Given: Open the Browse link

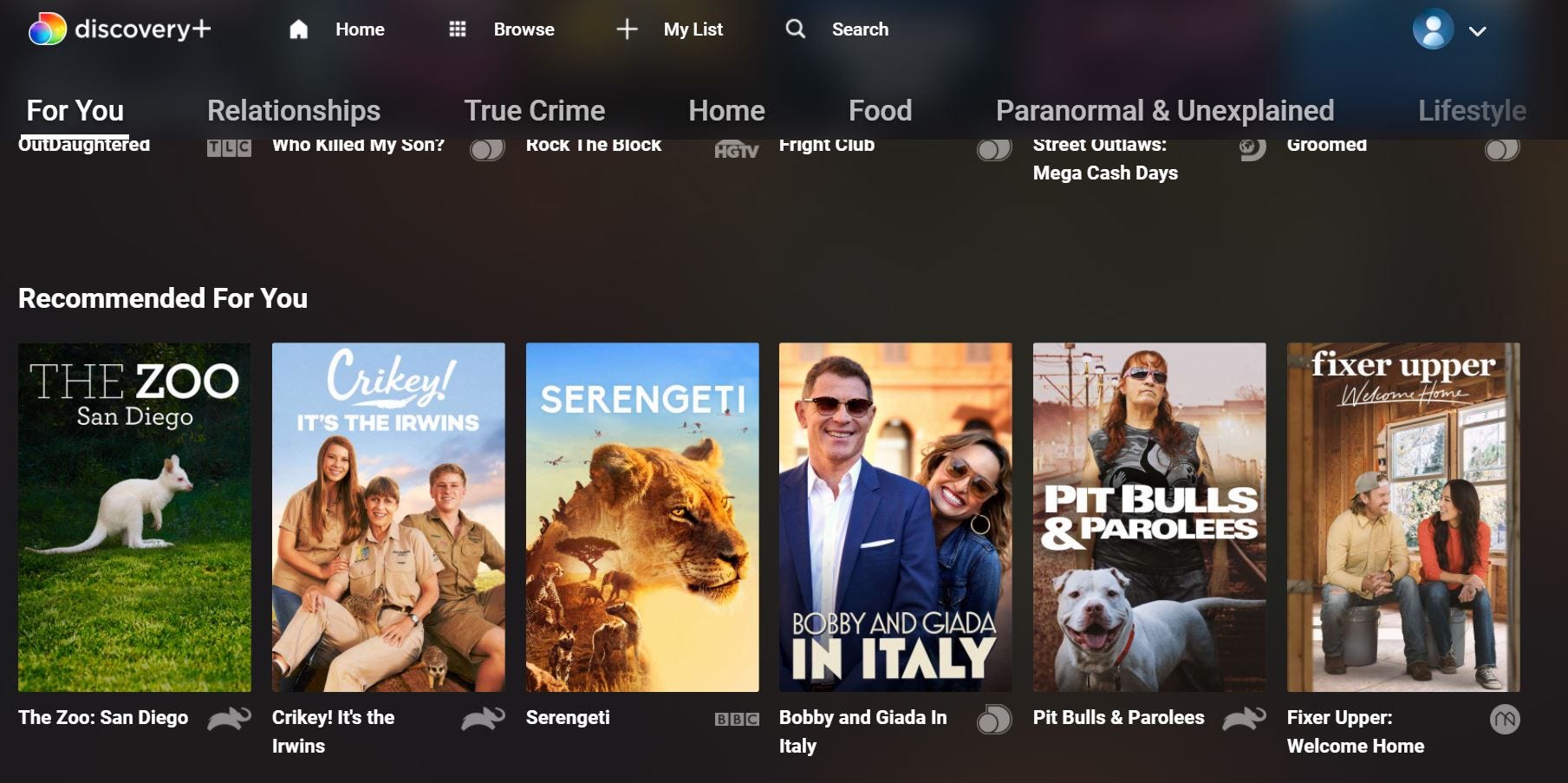Looking at the screenshot, I should click(x=524, y=29).
